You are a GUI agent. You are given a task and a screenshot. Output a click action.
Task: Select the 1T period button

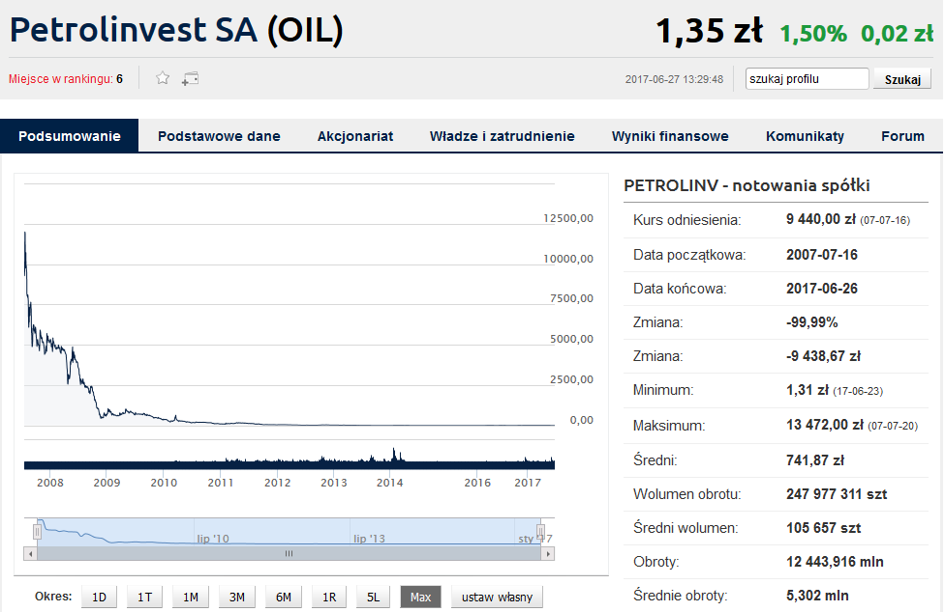click(145, 597)
